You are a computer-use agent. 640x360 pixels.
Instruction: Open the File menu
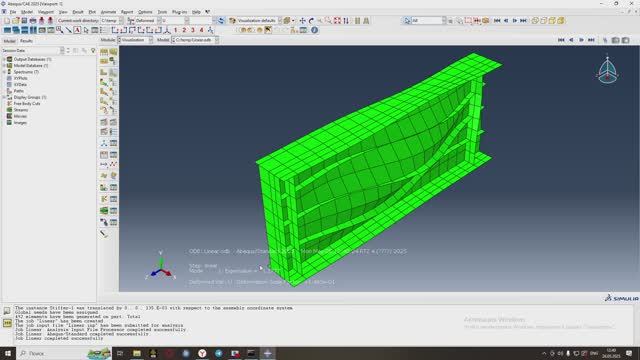pos(13,12)
